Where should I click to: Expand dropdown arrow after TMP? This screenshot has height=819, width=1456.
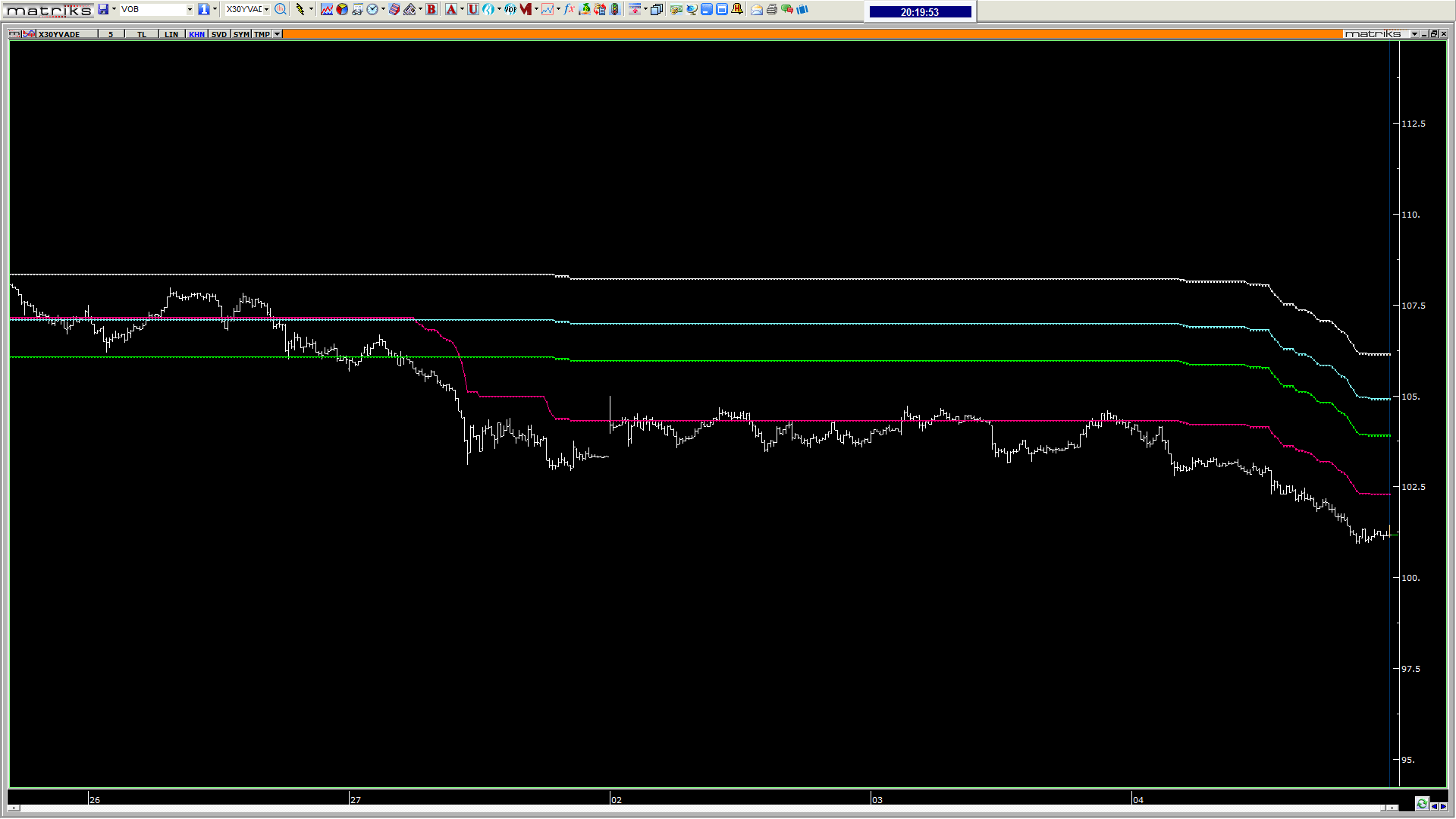point(277,34)
